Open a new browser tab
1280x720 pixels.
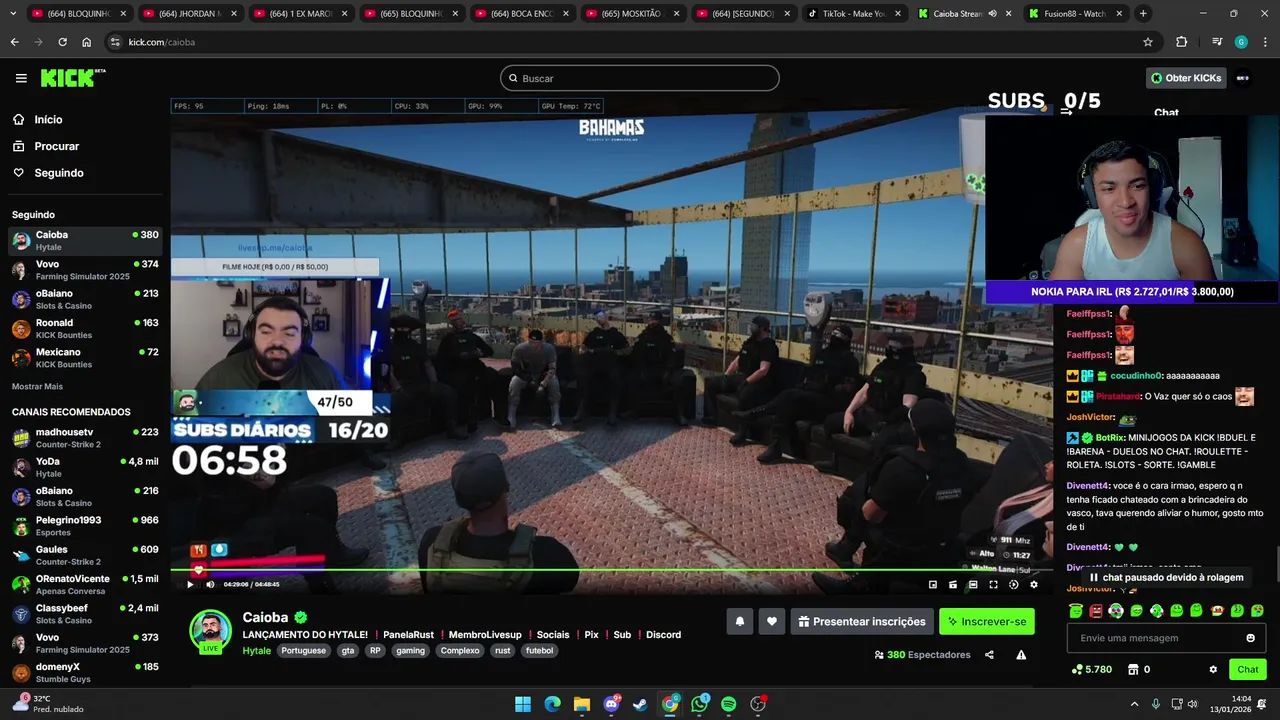point(1143,14)
